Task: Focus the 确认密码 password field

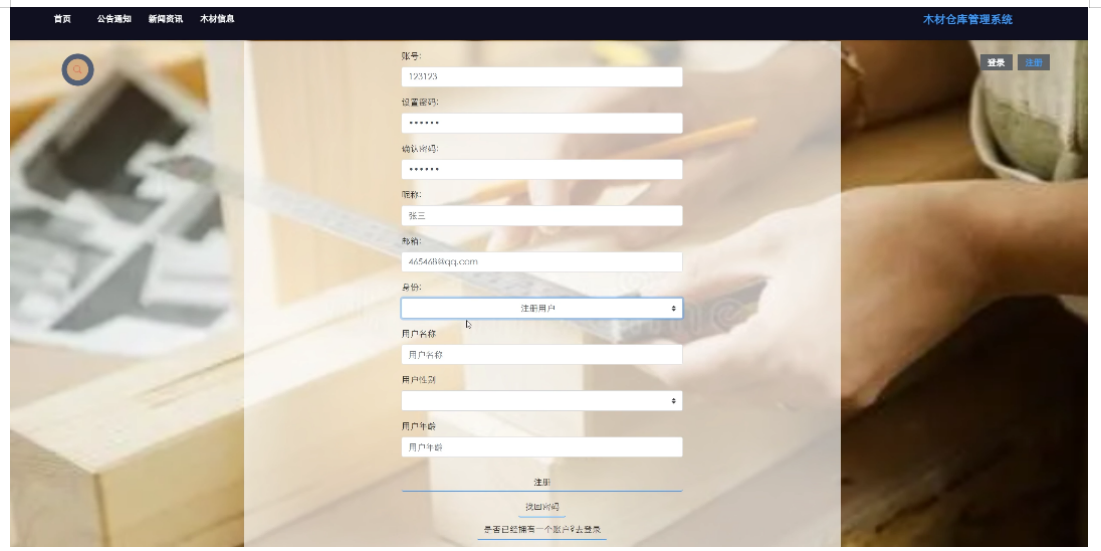Action: tap(541, 169)
